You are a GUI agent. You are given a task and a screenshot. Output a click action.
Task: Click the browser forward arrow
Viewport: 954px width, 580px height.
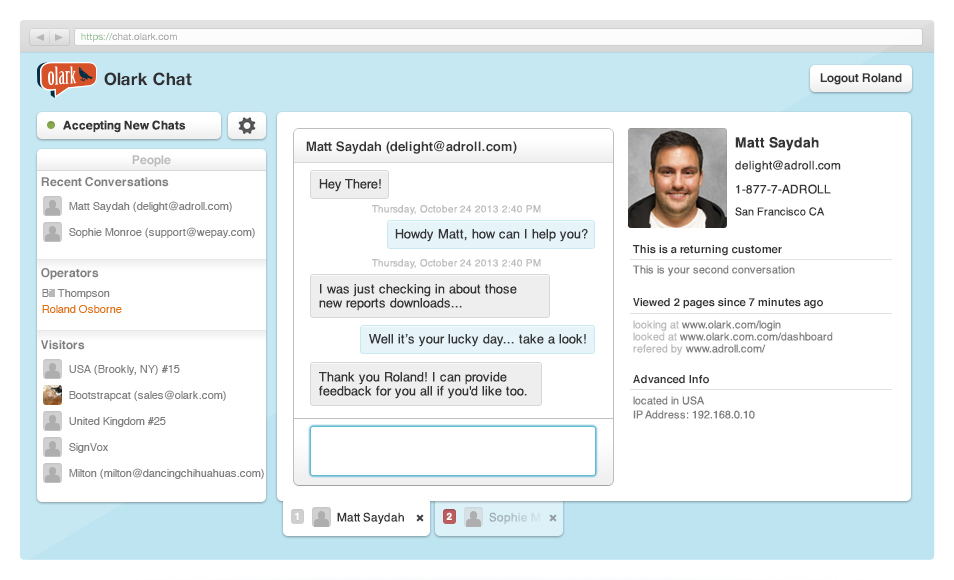59,37
